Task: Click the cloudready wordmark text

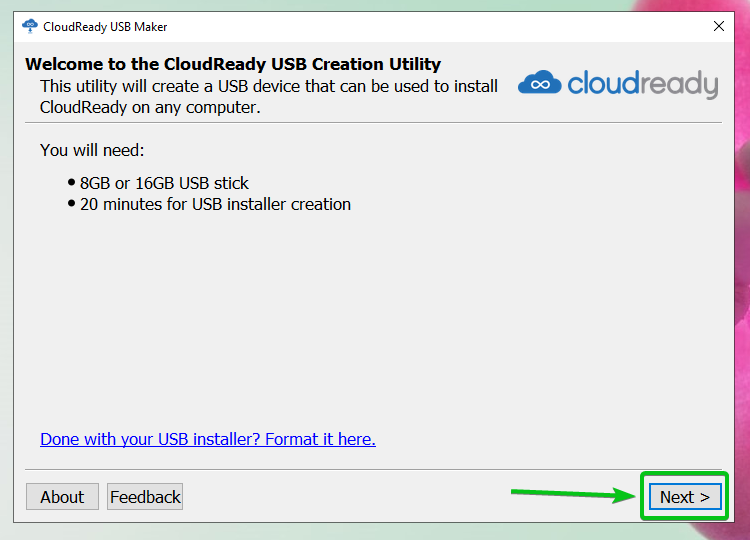Action: [643, 84]
